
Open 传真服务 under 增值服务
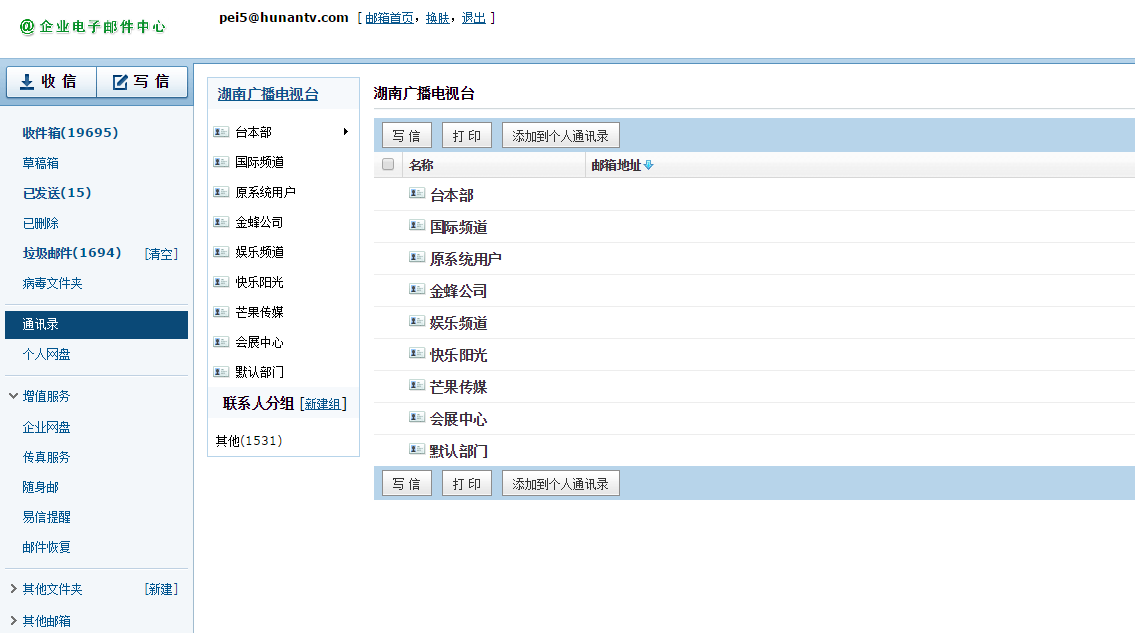click(x=46, y=457)
